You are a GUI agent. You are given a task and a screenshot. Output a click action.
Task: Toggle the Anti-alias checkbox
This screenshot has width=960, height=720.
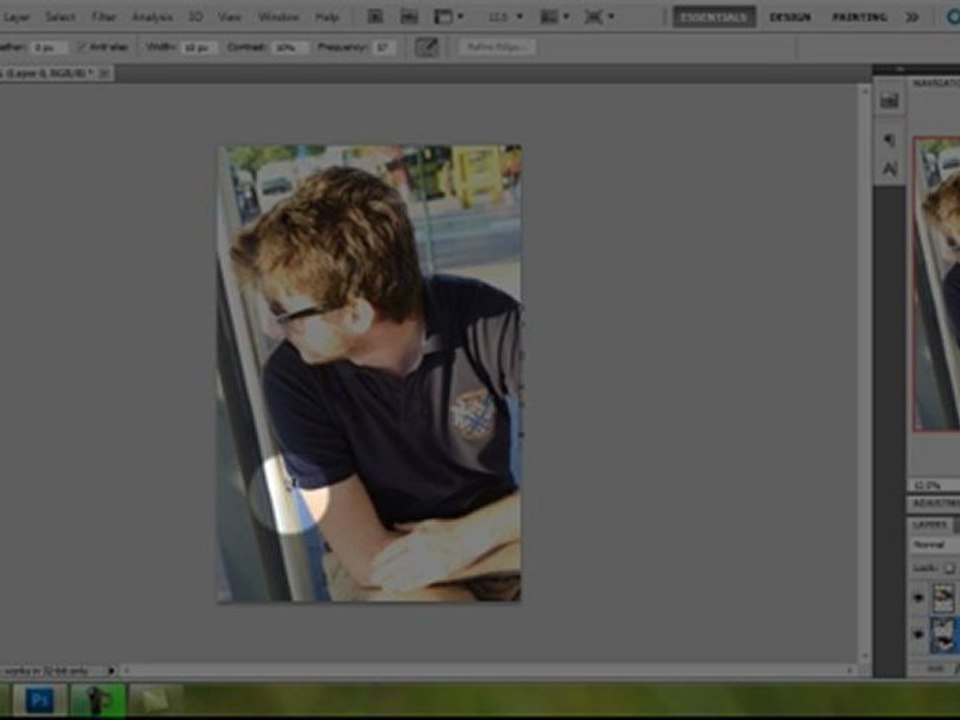click(x=82, y=47)
